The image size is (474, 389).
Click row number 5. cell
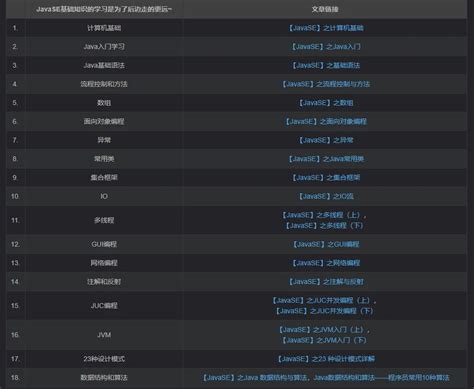pyautogui.click(x=15, y=103)
